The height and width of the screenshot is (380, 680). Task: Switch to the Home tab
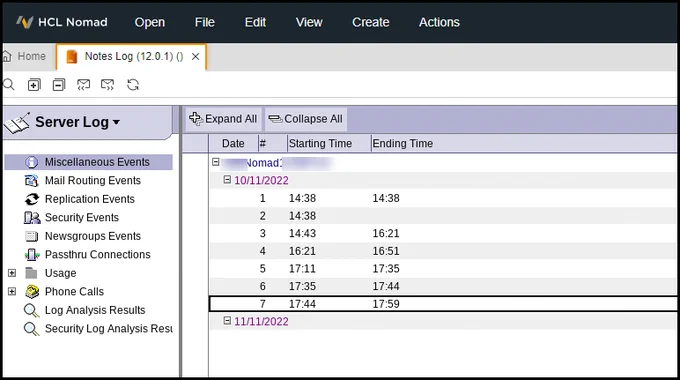coord(29,56)
